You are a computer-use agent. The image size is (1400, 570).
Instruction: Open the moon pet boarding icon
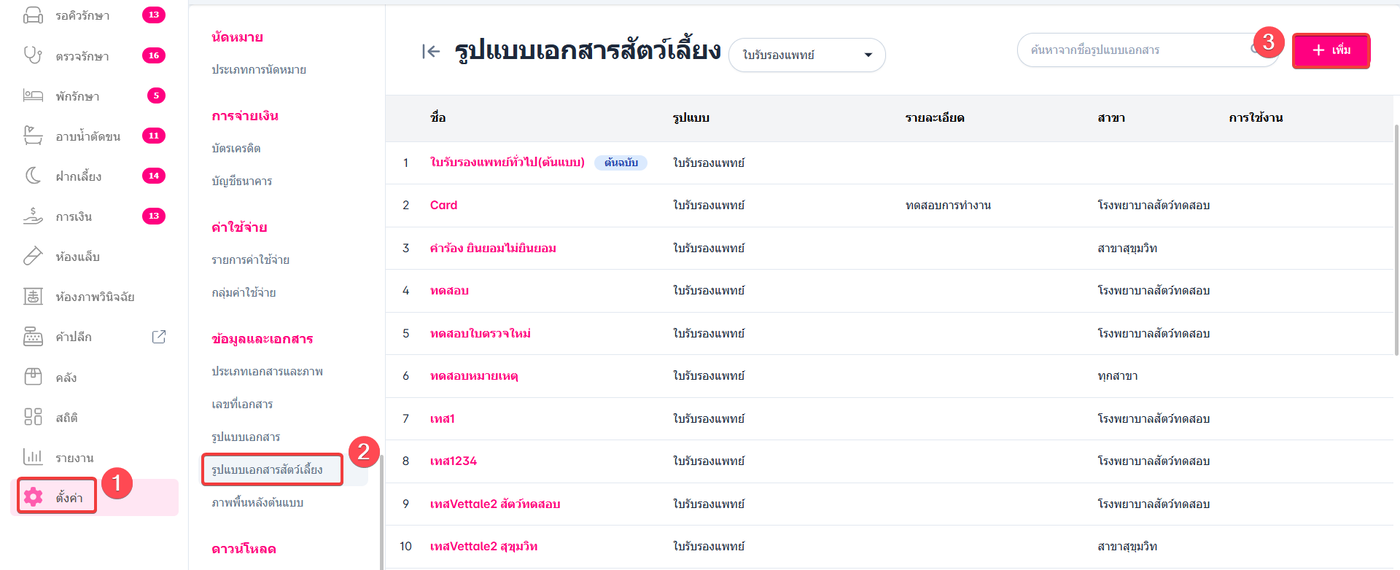click(x=33, y=176)
